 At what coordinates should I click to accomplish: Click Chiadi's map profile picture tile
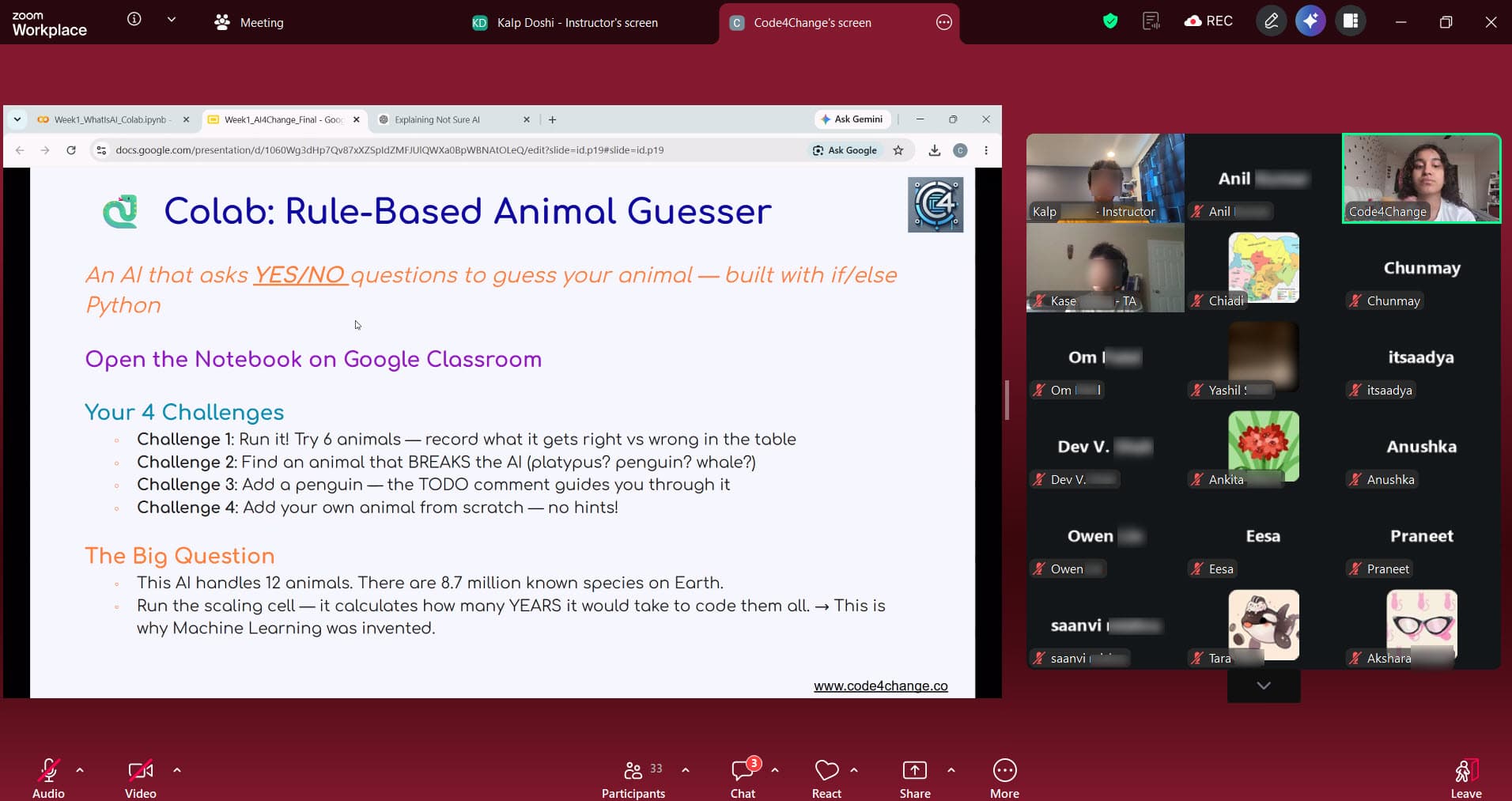pos(1263,267)
